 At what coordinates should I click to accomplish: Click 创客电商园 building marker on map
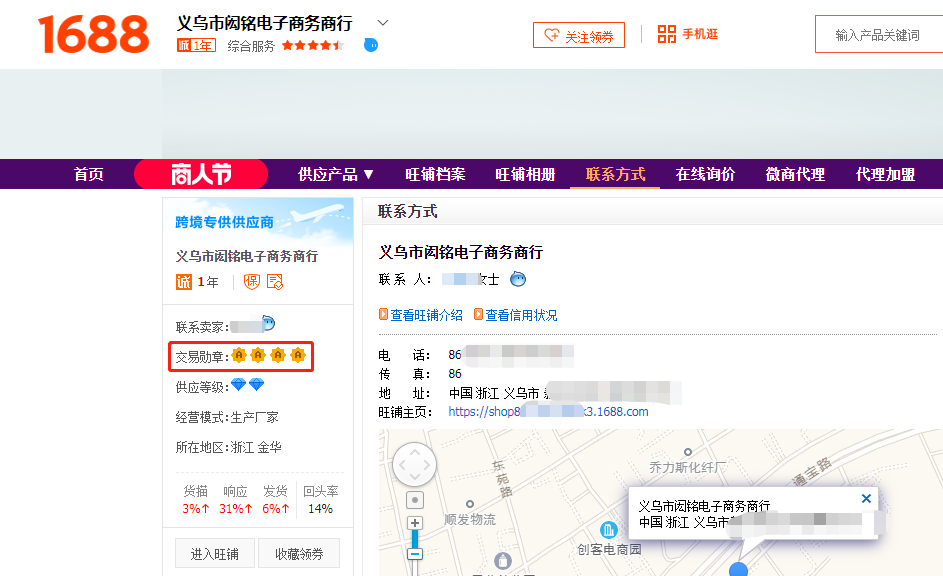point(609,530)
